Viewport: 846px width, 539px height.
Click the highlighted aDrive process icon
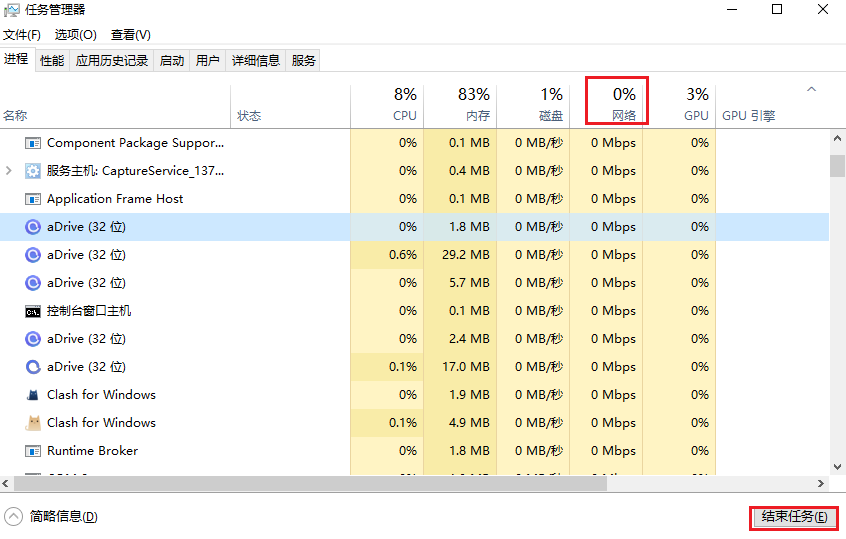point(32,227)
